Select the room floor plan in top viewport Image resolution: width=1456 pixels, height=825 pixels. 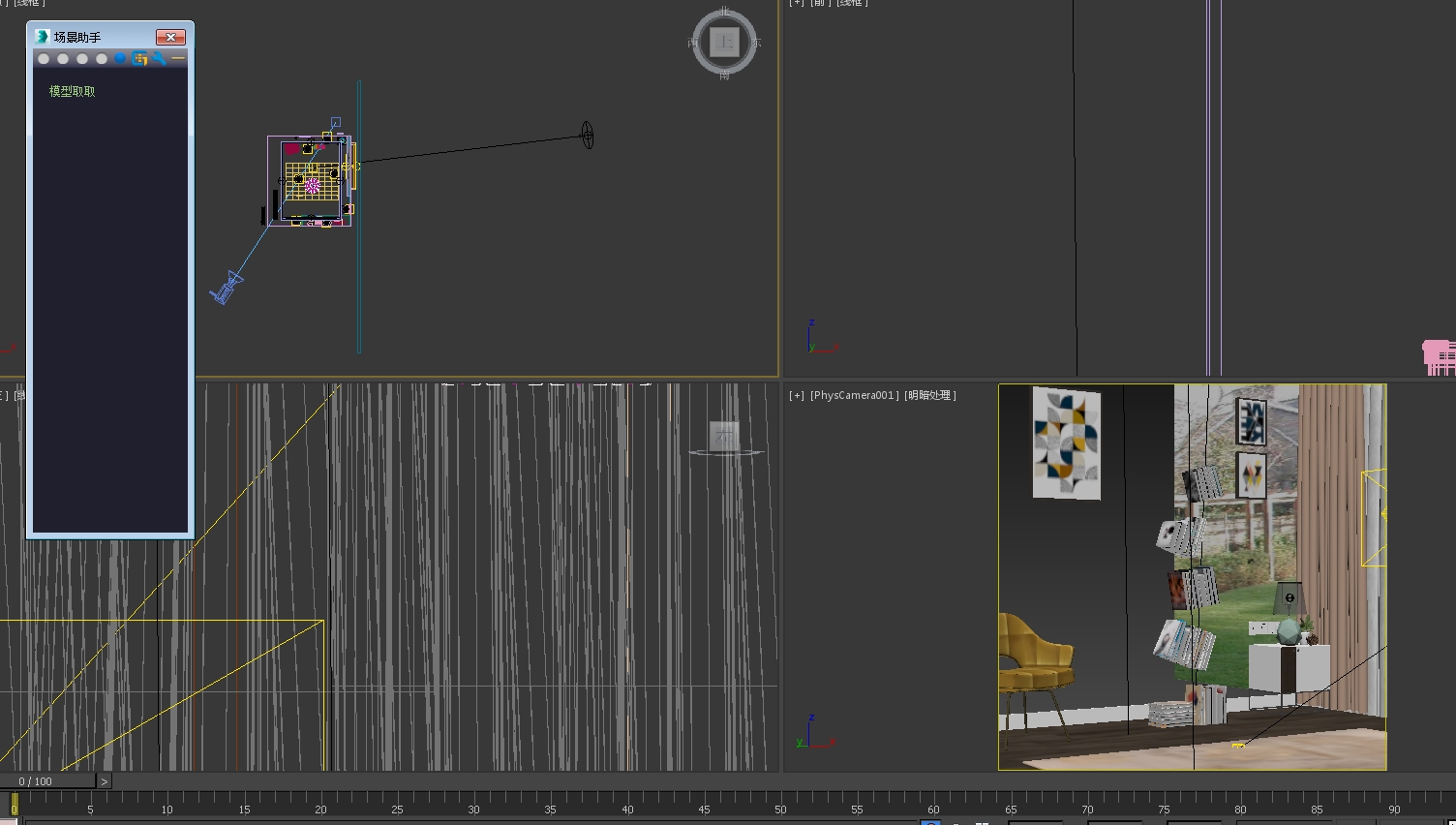pyautogui.click(x=310, y=181)
